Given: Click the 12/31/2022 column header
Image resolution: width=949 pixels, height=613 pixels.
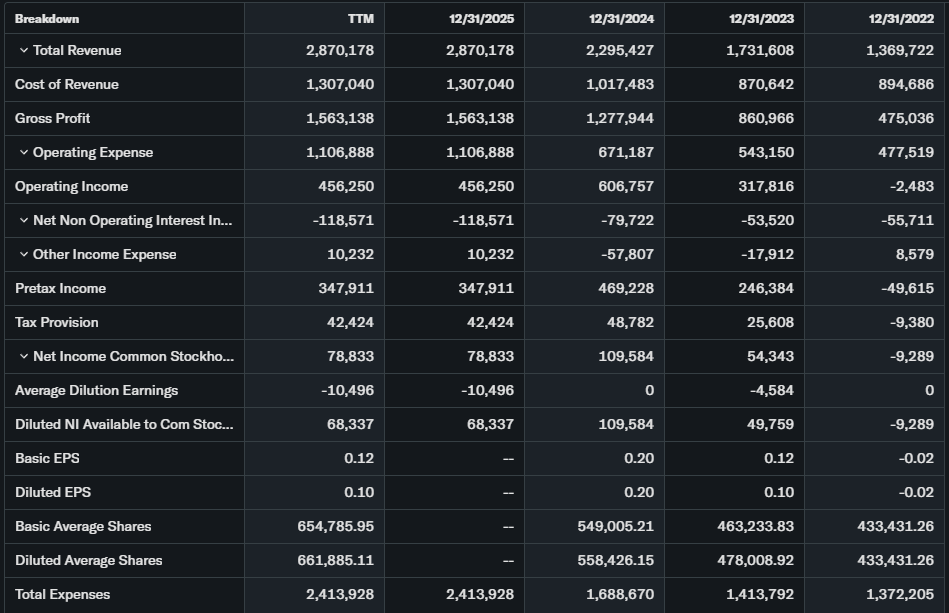Looking at the screenshot, I should click(x=901, y=18).
